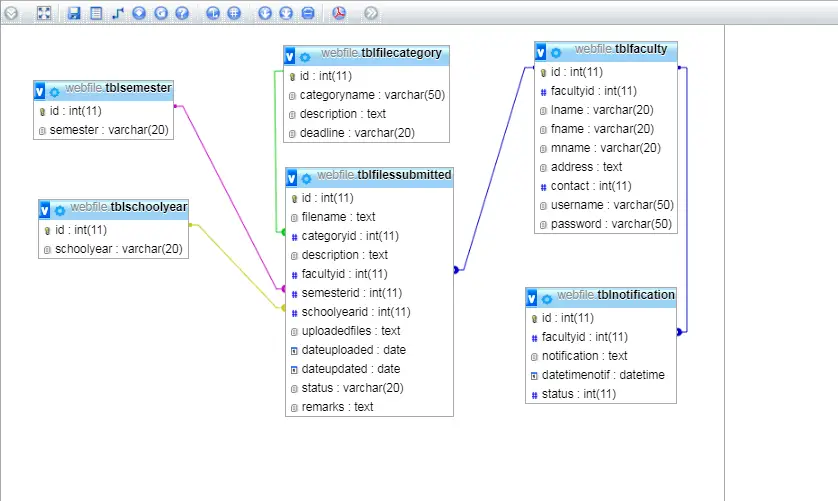Screen dimensions: 838x501
Task: Click 'fname : varchar(20)' column row
Action: point(606,129)
